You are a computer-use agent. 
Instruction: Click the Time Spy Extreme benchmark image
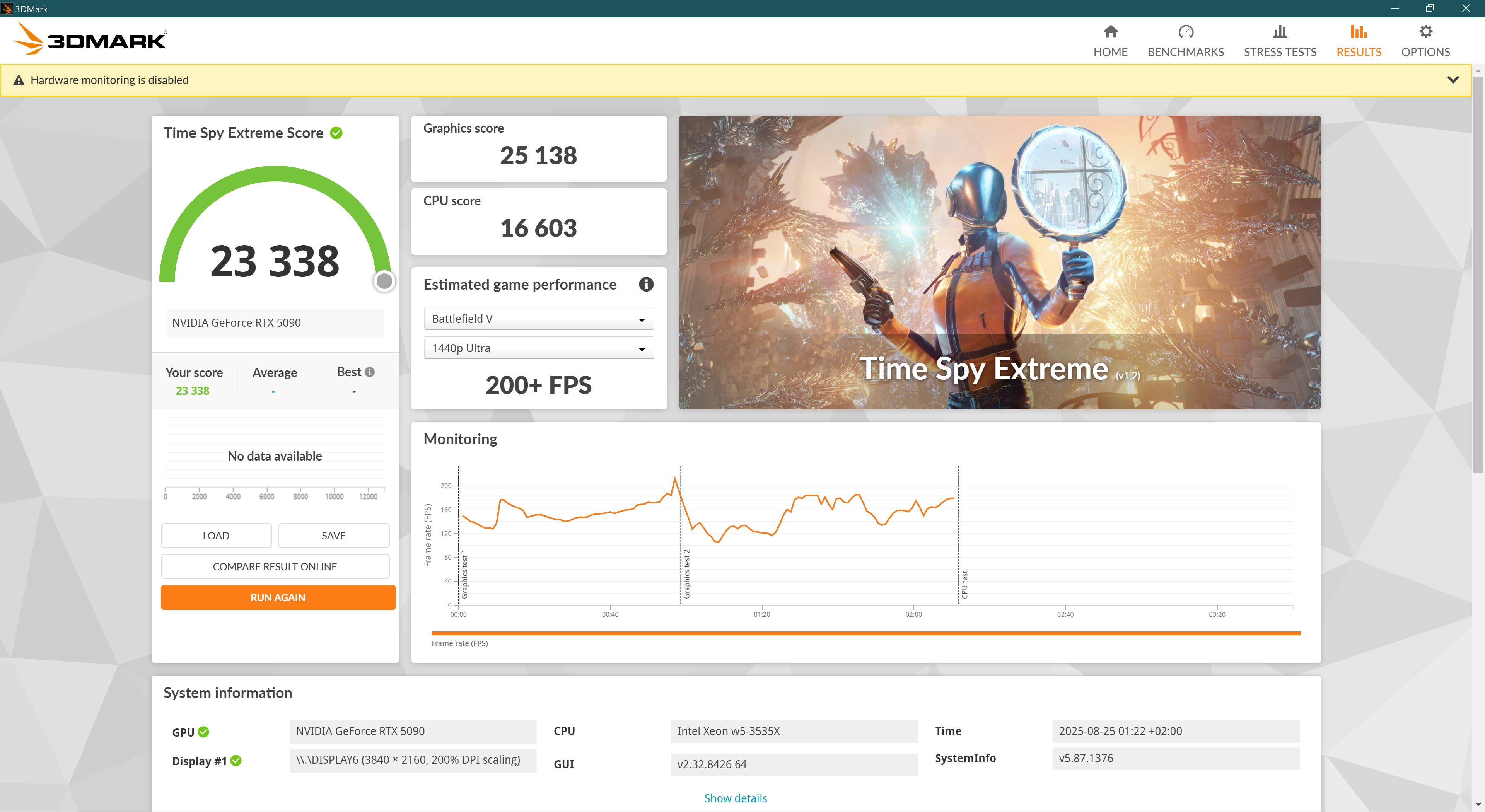point(999,263)
